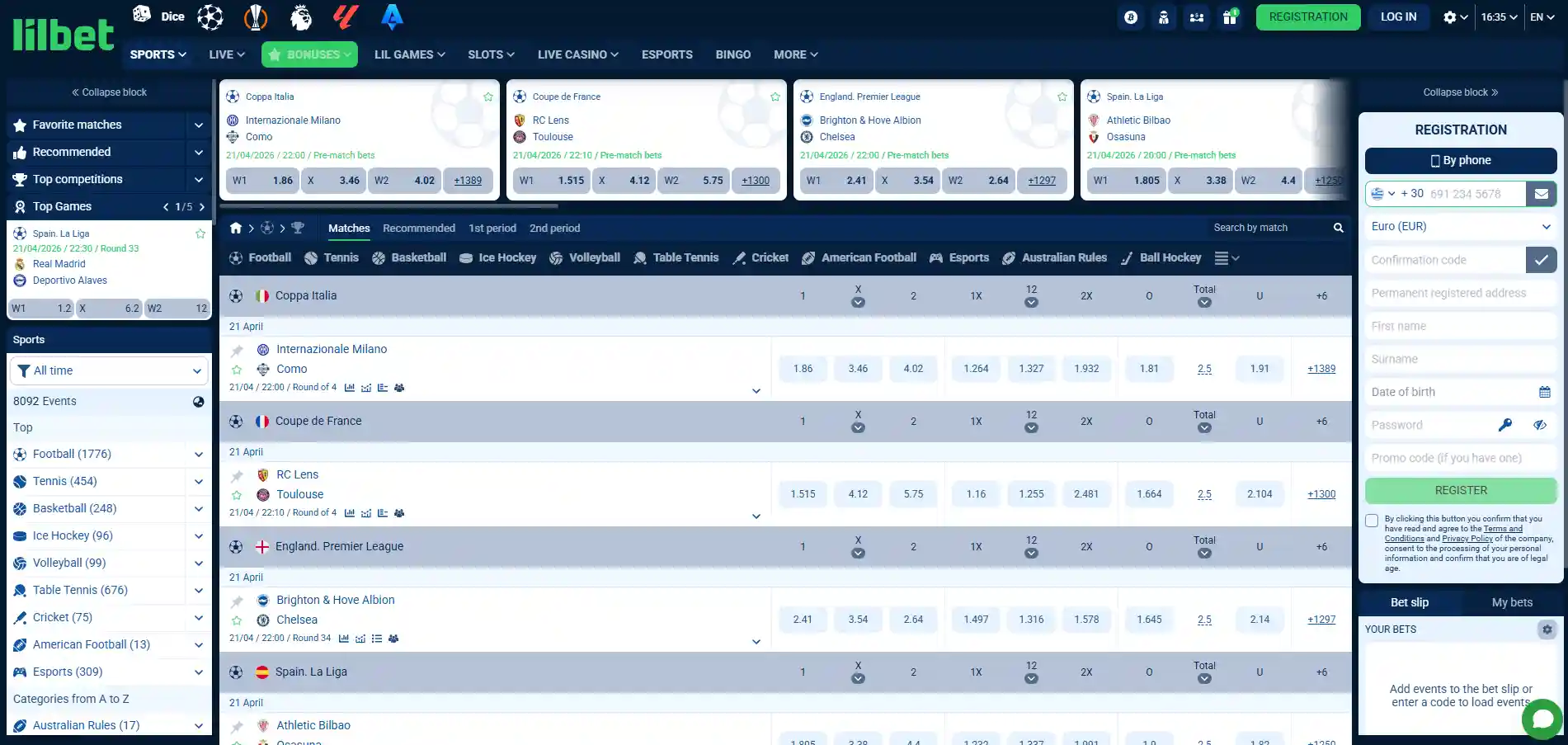The image size is (1568, 745).
Task: Click the lilbet logo
Action: pyautogui.click(x=63, y=35)
